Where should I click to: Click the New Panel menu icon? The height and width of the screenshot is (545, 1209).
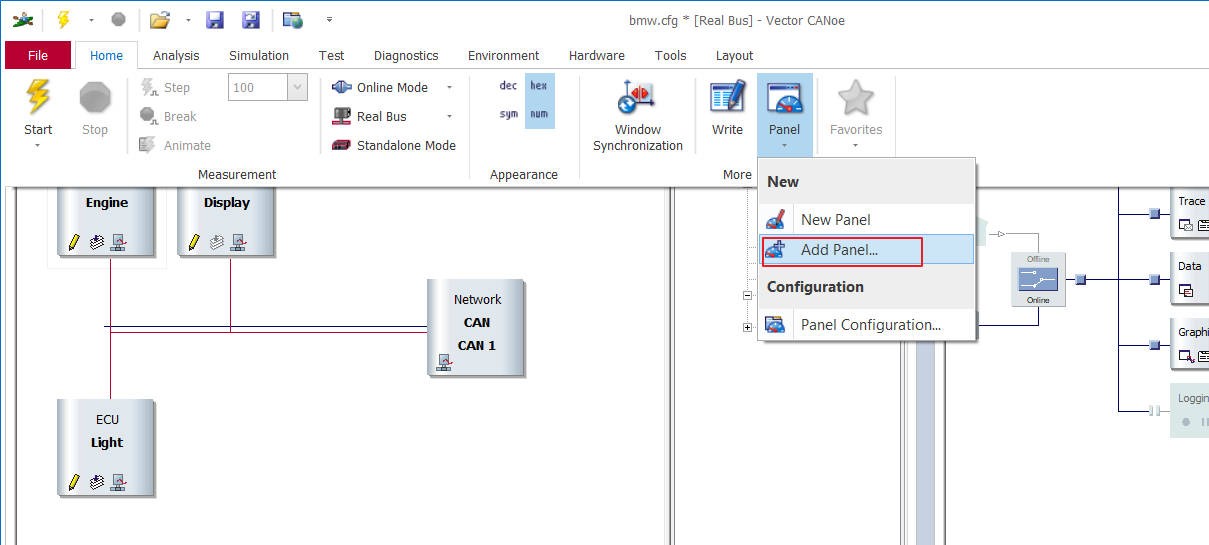(775, 220)
